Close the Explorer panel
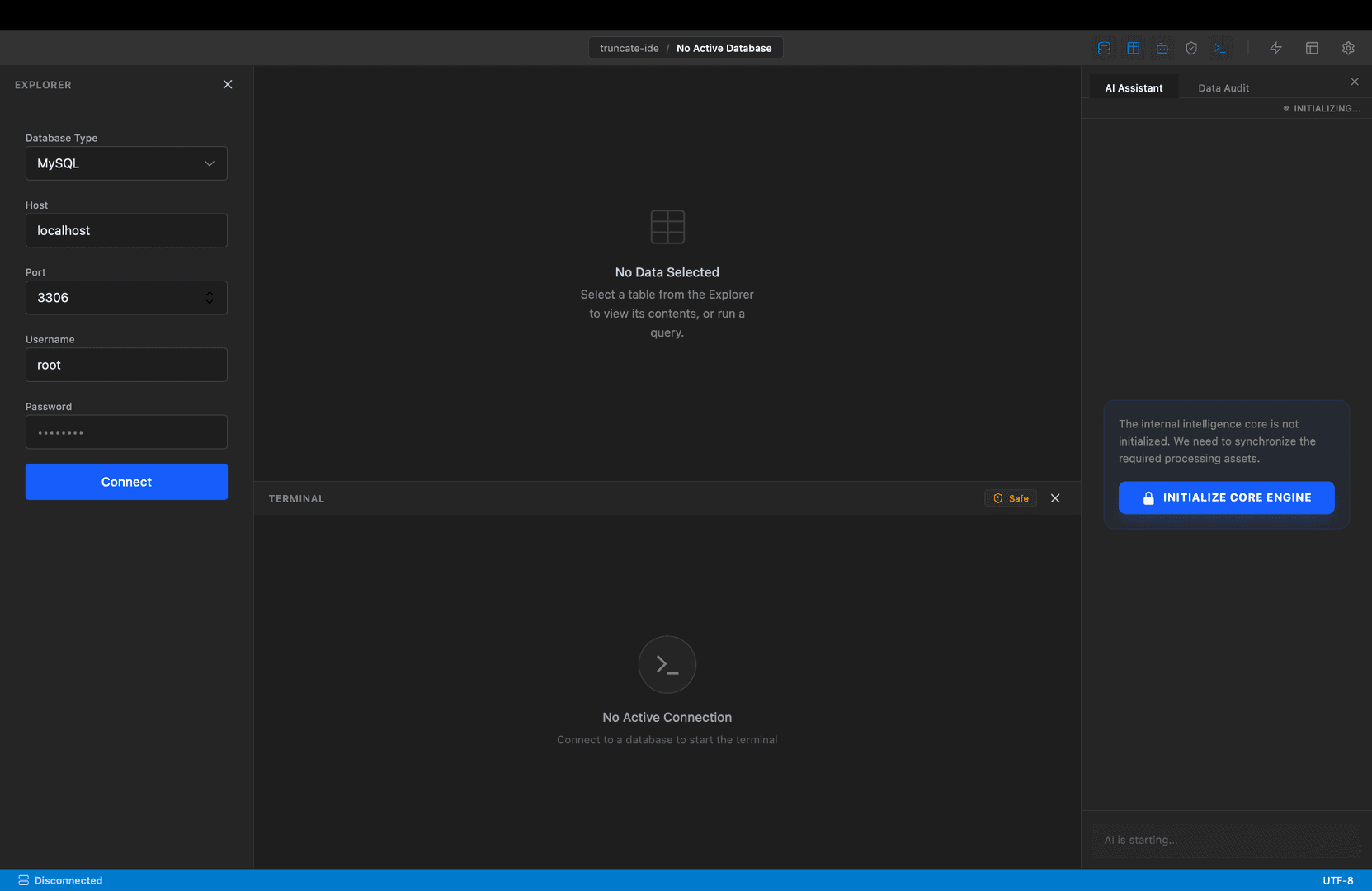The height and width of the screenshot is (891, 1372). pos(228,84)
